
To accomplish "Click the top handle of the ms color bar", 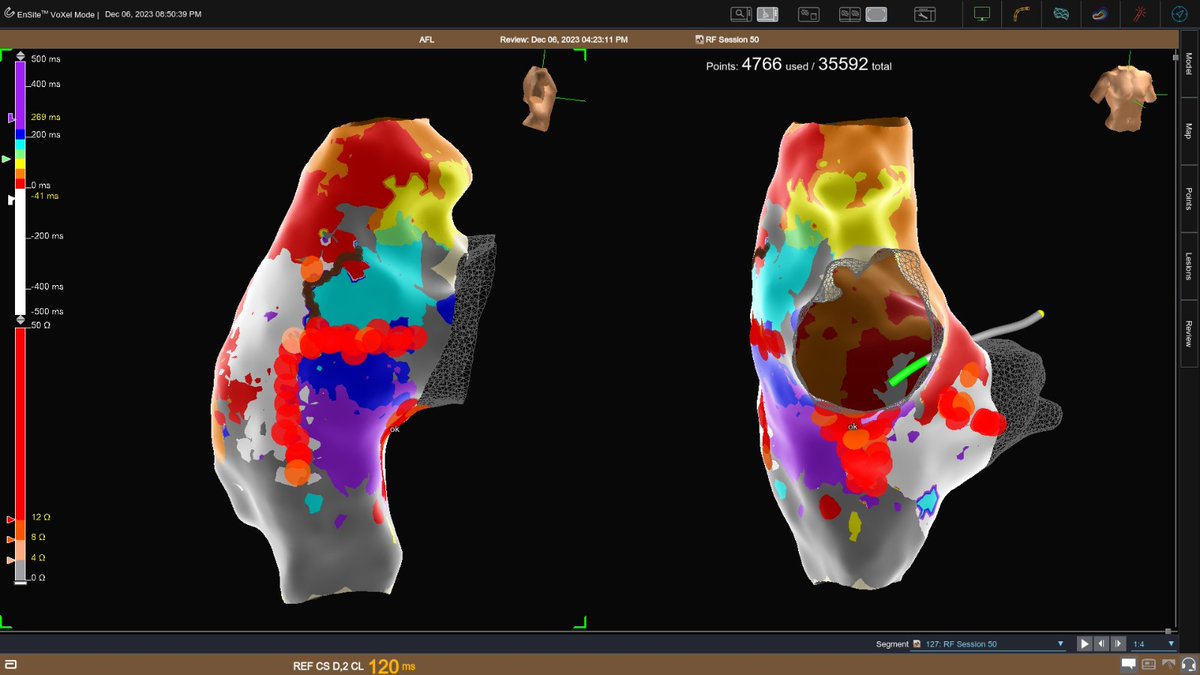I will tap(20, 56).
